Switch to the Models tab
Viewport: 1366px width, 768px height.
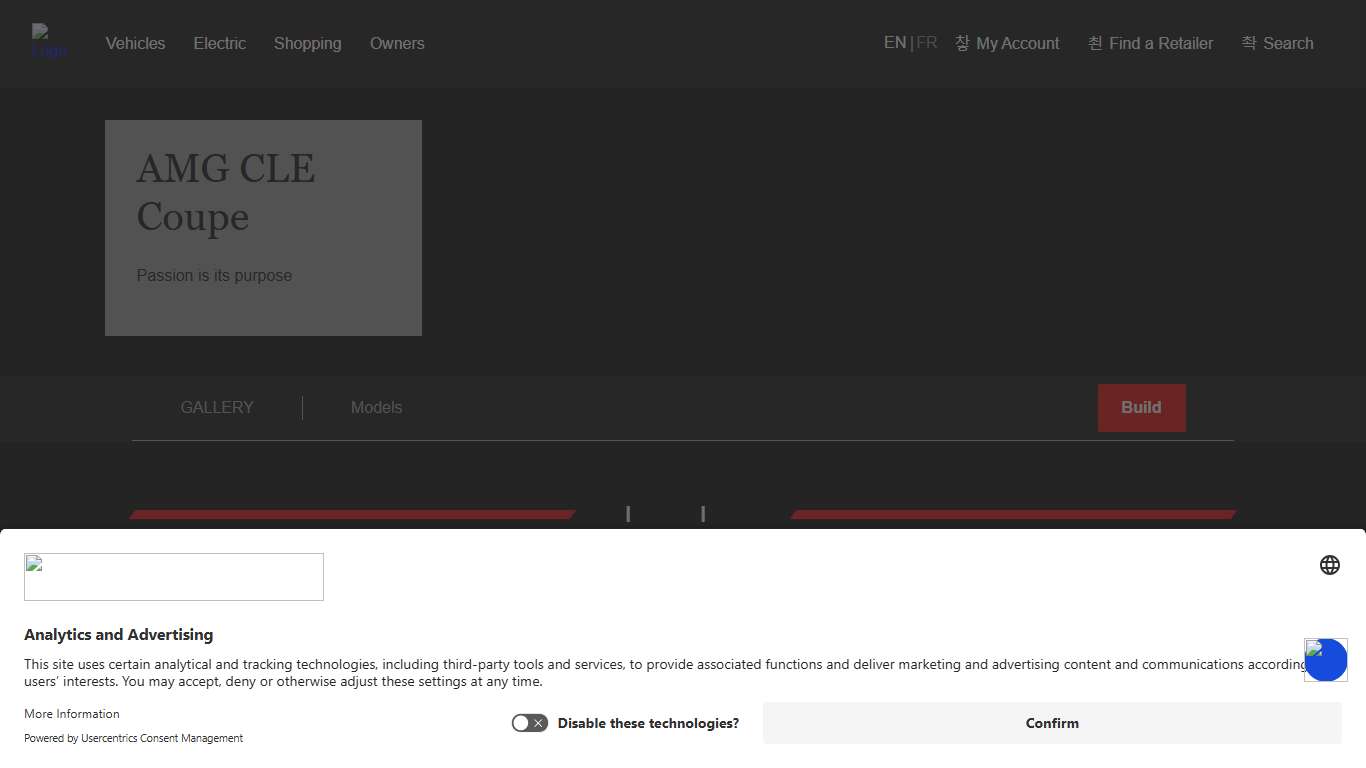point(376,407)
